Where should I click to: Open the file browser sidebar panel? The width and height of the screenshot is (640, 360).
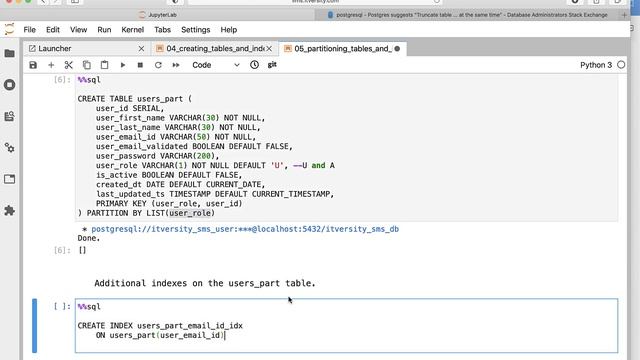tap(9, 53)
